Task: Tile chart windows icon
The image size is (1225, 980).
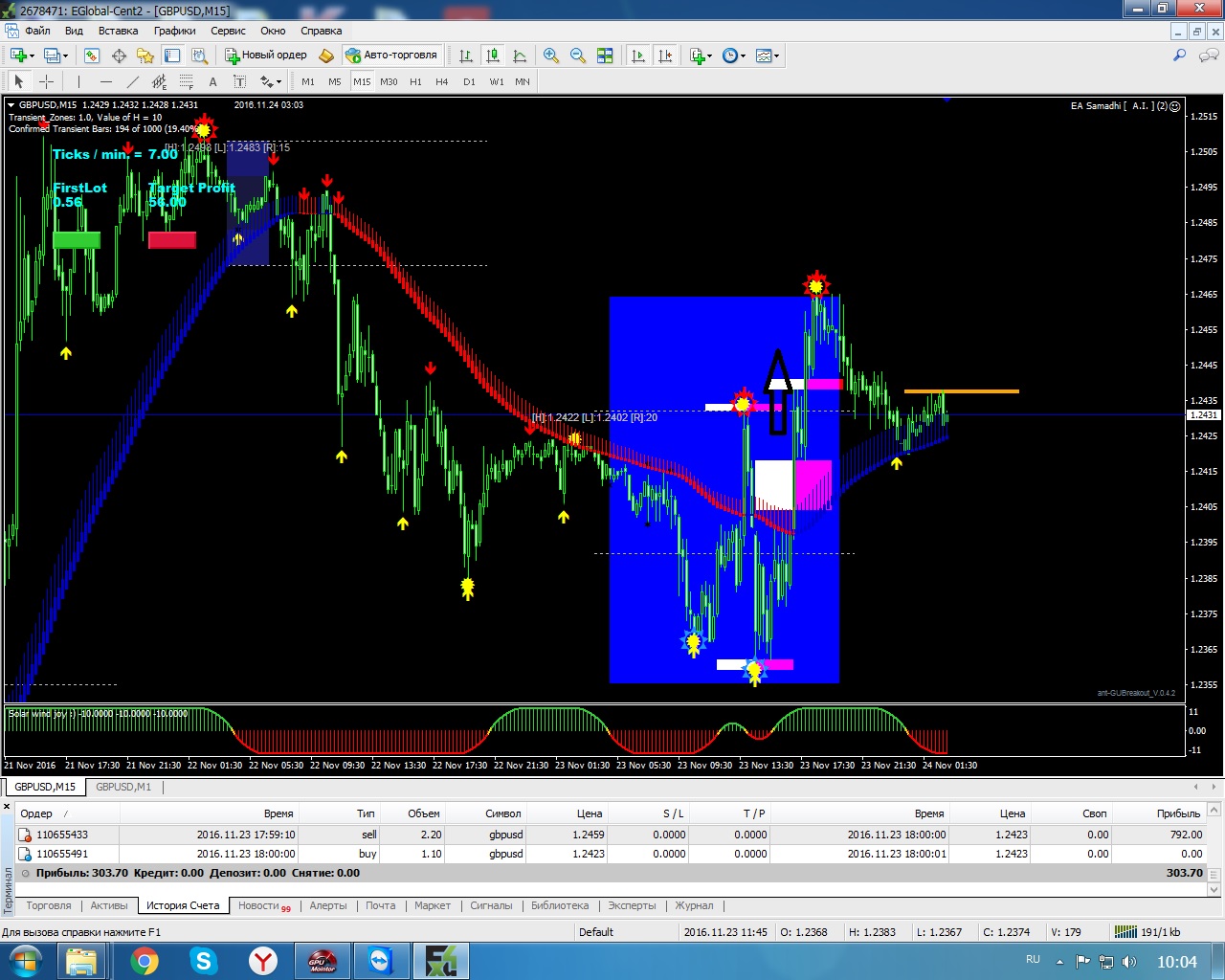Action: pos(605,56)
